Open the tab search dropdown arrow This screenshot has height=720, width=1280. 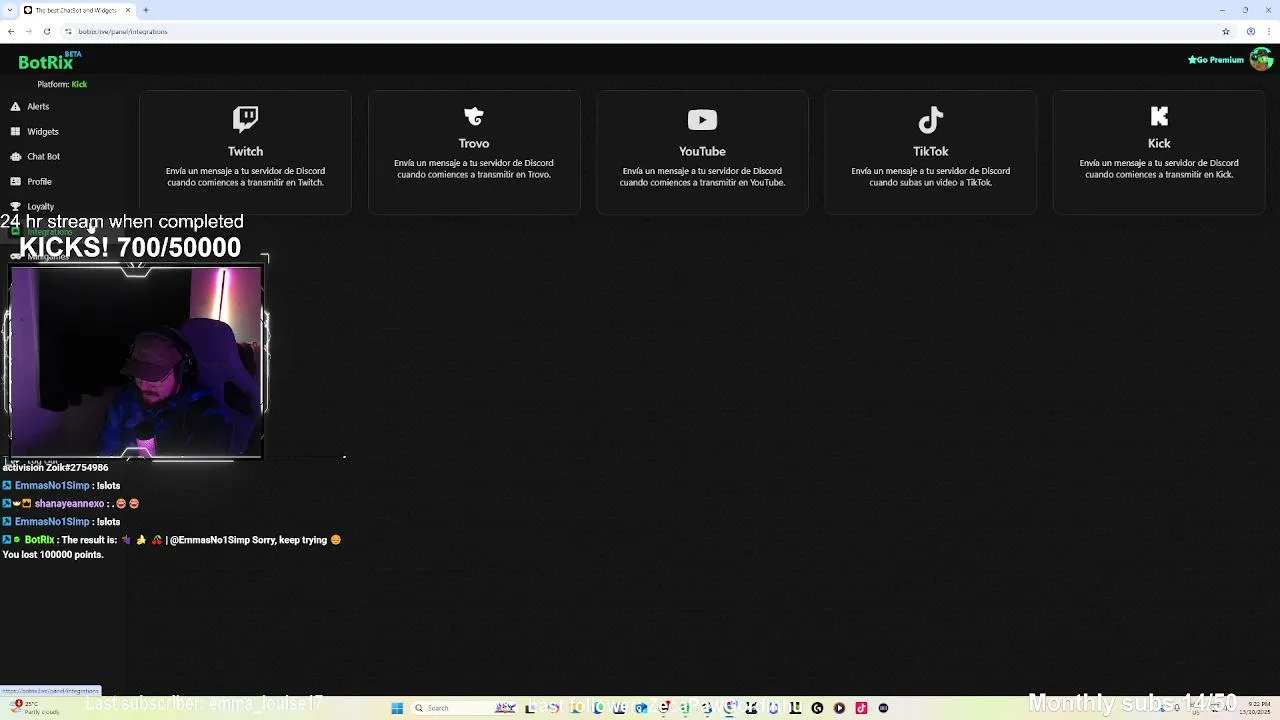tap(10, 10)
